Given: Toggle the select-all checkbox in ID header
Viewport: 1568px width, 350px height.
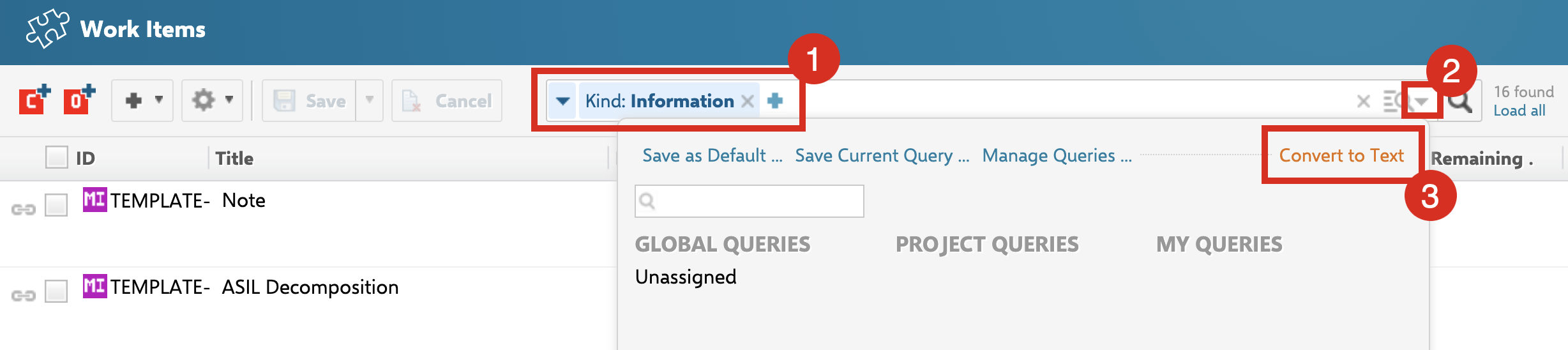Looking at the screenshot, I should (56, 157).
